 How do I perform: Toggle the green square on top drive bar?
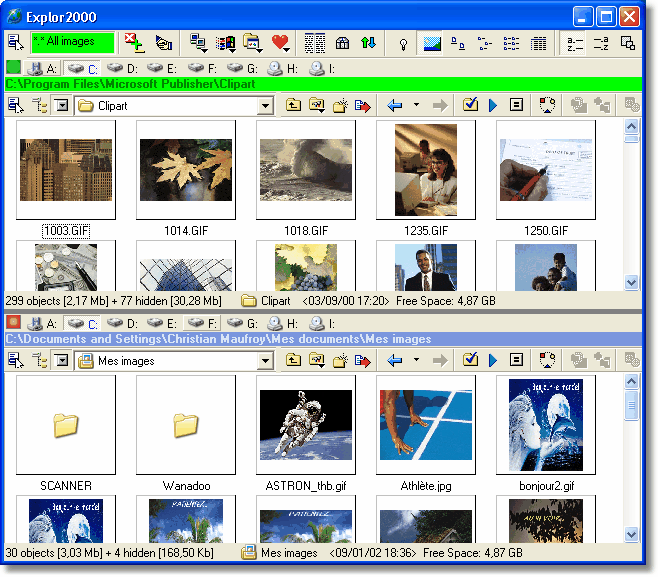click(13, 67)
